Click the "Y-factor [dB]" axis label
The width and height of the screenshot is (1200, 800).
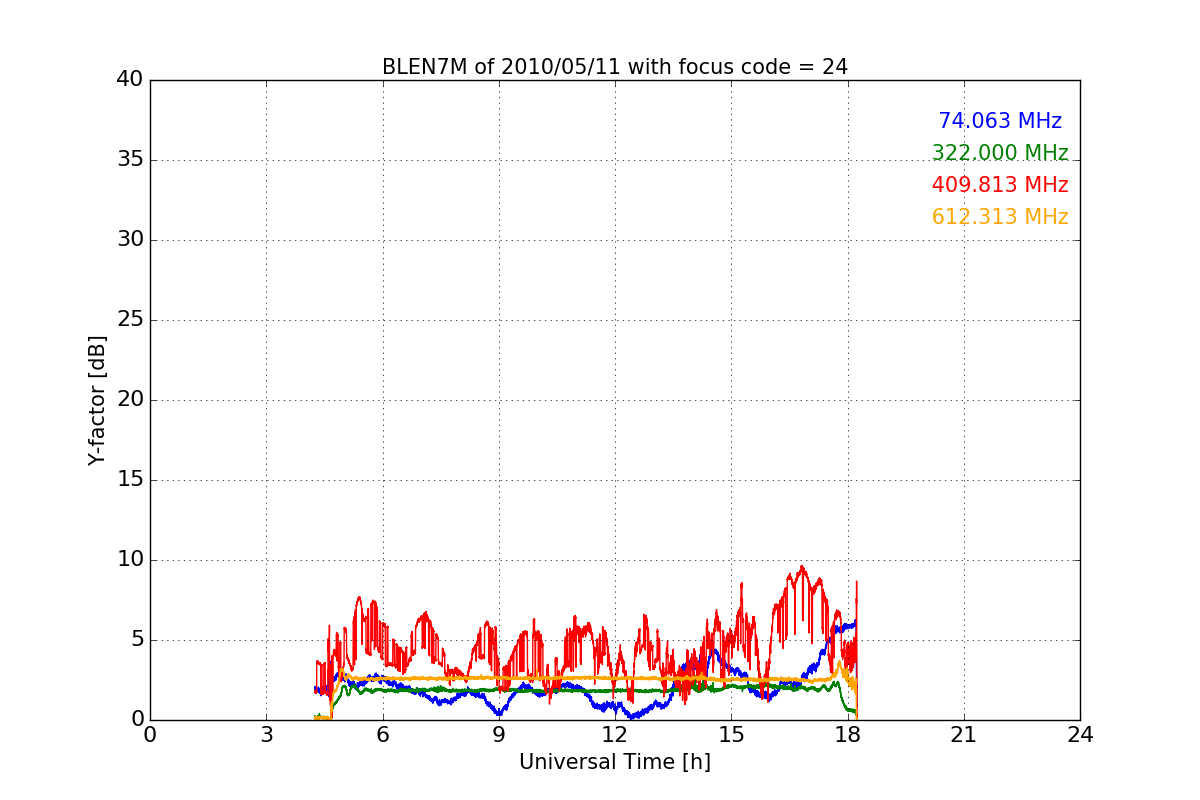97,400
